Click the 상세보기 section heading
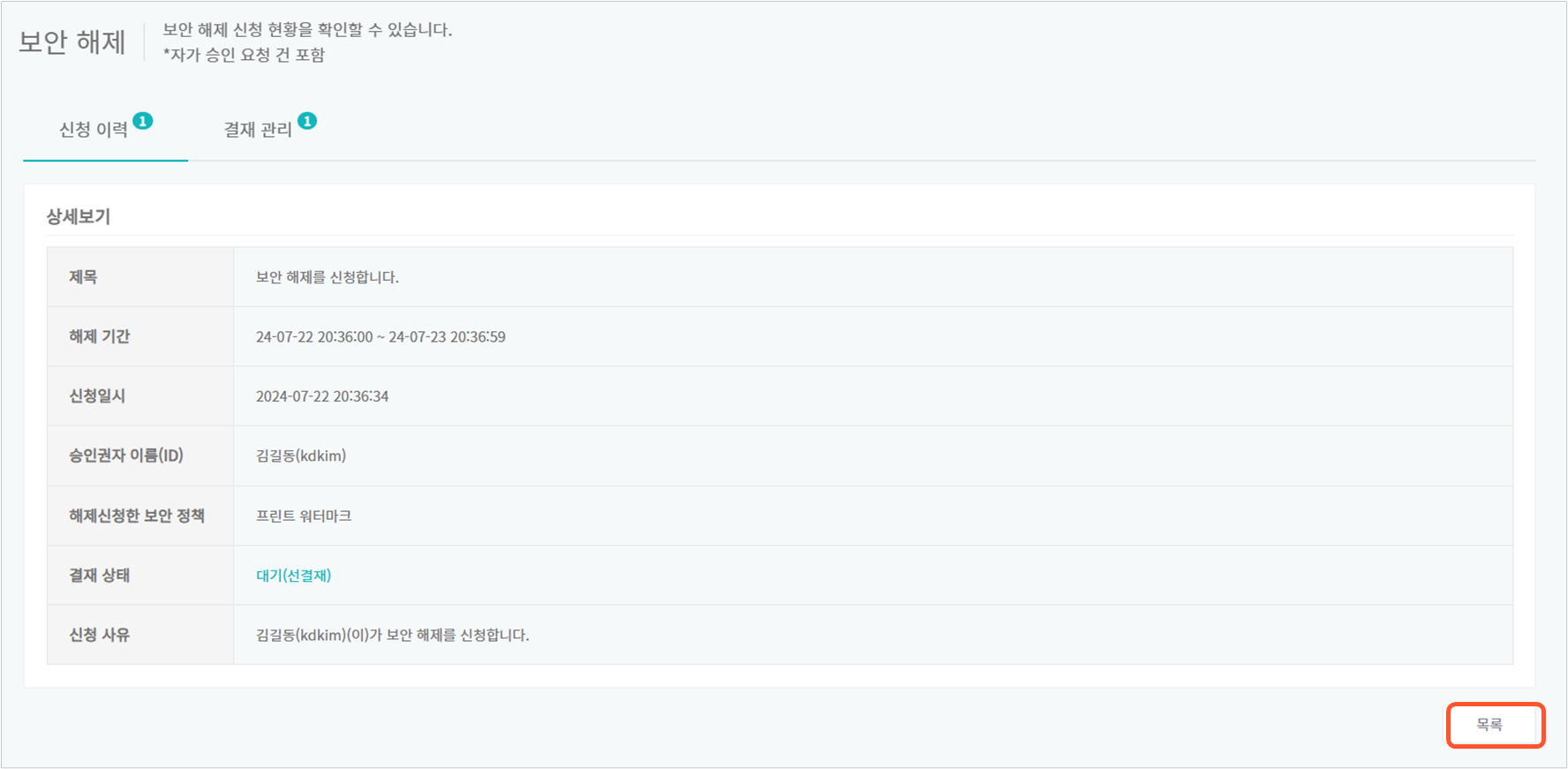The image size is (1568, 769). (79, 216)
